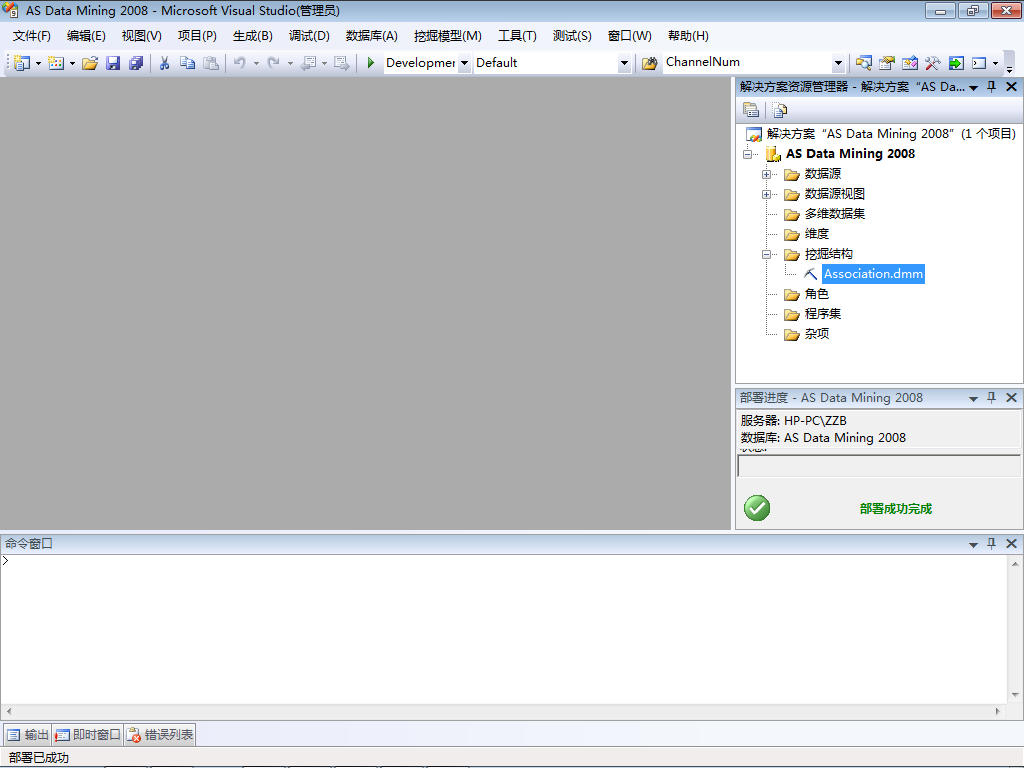Screen dimensions: 1024x768
Task: Open the 项目(P) menu
Action: [197, 36]
